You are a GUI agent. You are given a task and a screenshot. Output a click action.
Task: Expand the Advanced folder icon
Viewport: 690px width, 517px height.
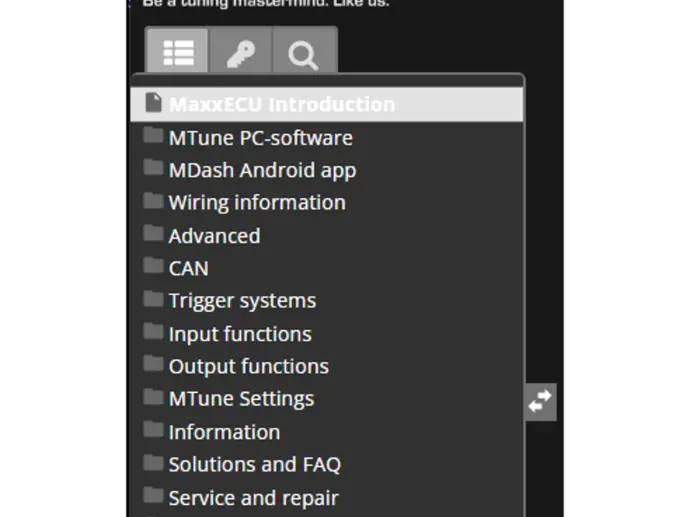pos(153,233)
